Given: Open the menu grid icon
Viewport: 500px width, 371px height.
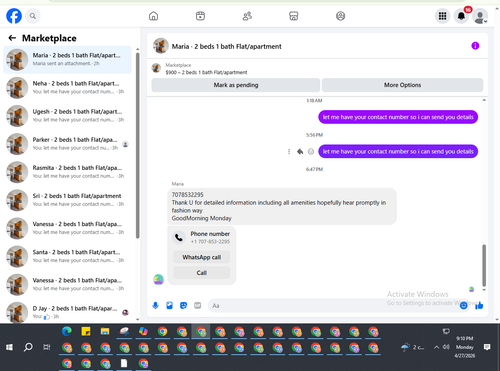Looking at the screenshot, I should 442,16.
